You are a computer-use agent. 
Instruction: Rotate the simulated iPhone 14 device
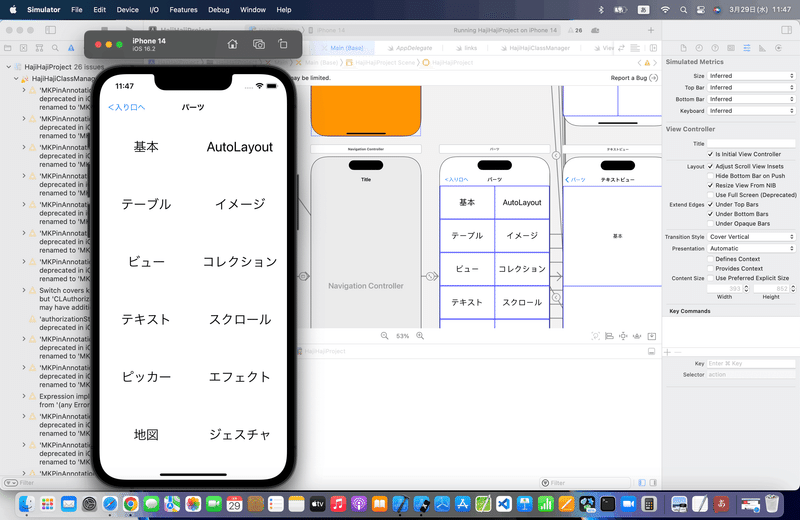(283, 44)
